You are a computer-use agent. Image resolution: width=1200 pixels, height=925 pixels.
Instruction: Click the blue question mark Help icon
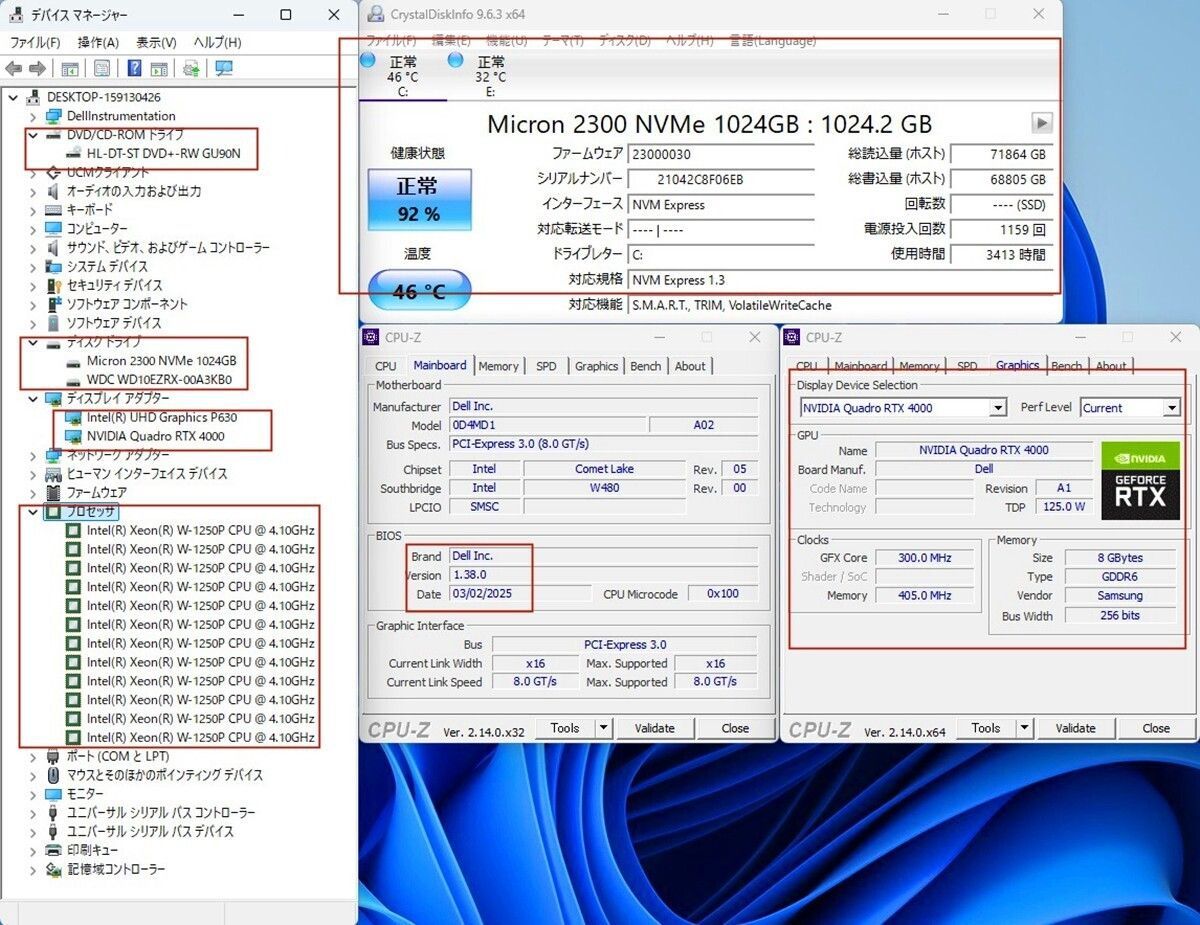[134, 68]
